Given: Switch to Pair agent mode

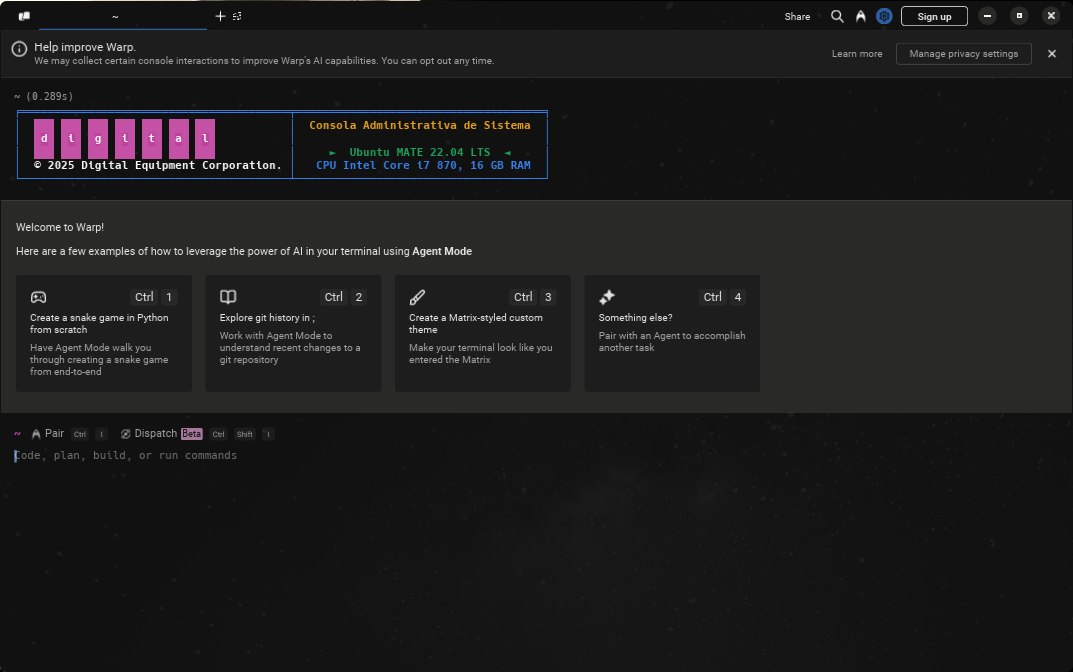Looking at the screenshot, I should point(47,434).
